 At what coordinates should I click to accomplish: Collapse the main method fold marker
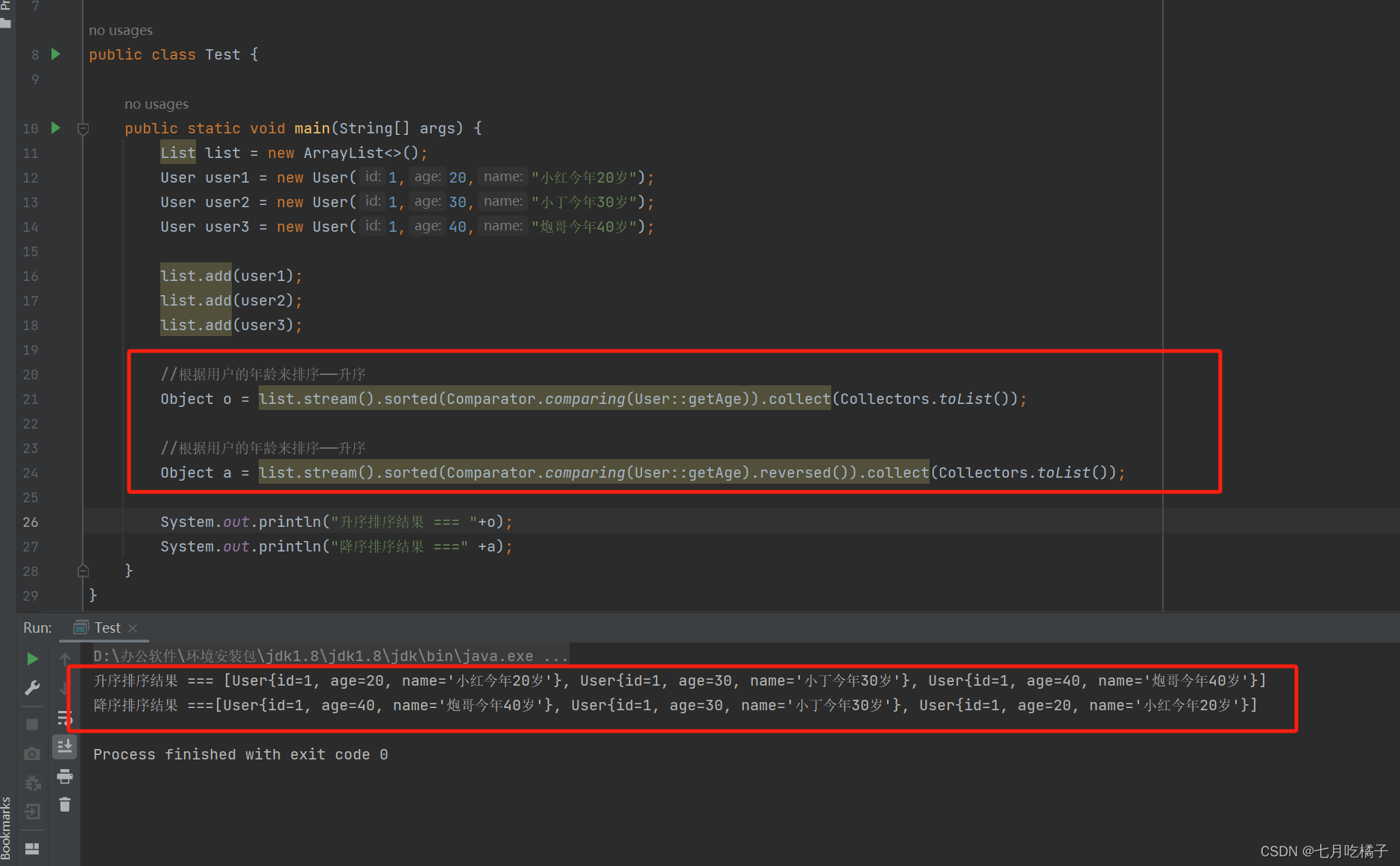(83, 128)
